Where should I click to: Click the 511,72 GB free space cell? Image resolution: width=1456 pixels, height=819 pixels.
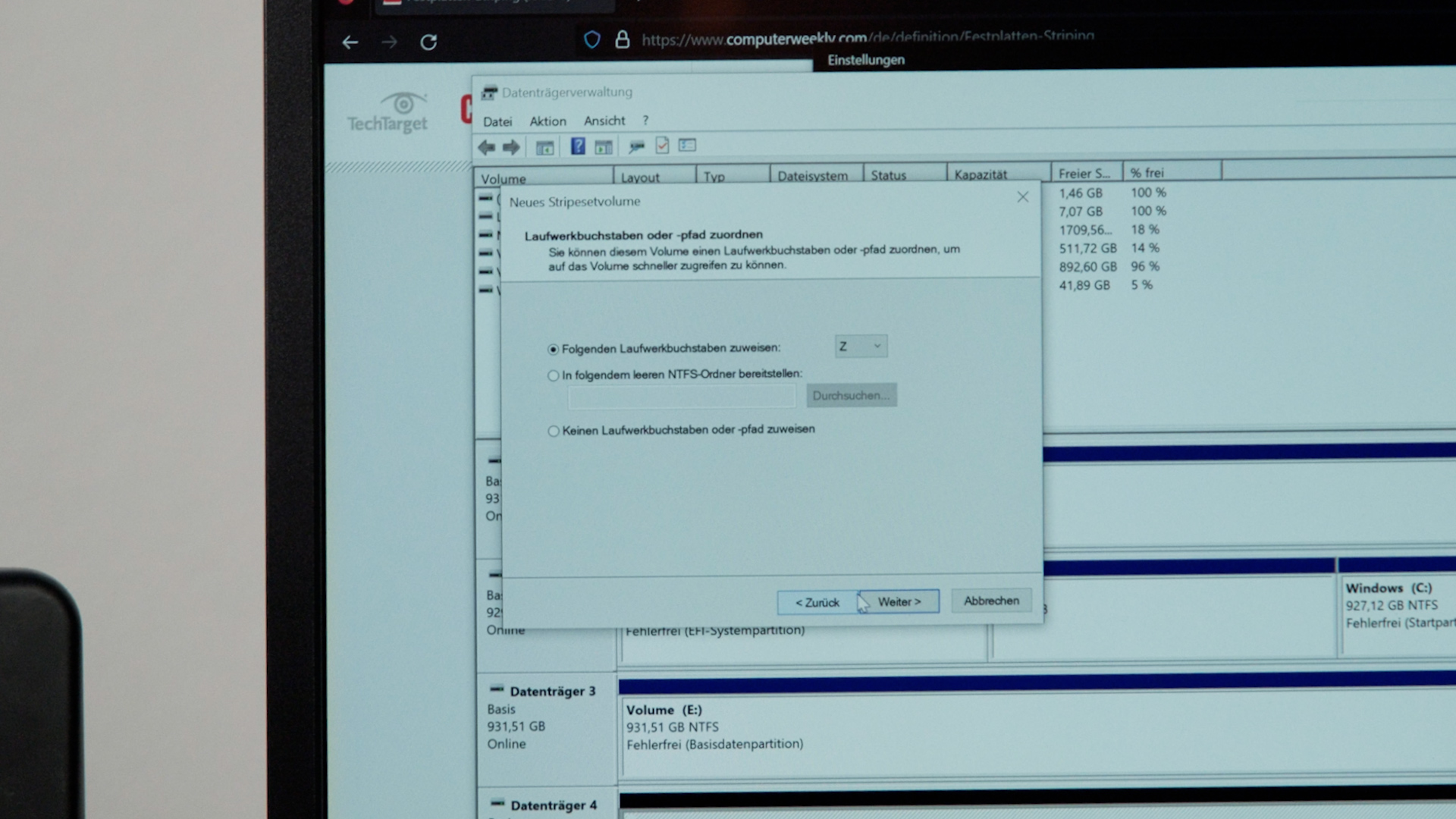click(x=1087, y=248)
